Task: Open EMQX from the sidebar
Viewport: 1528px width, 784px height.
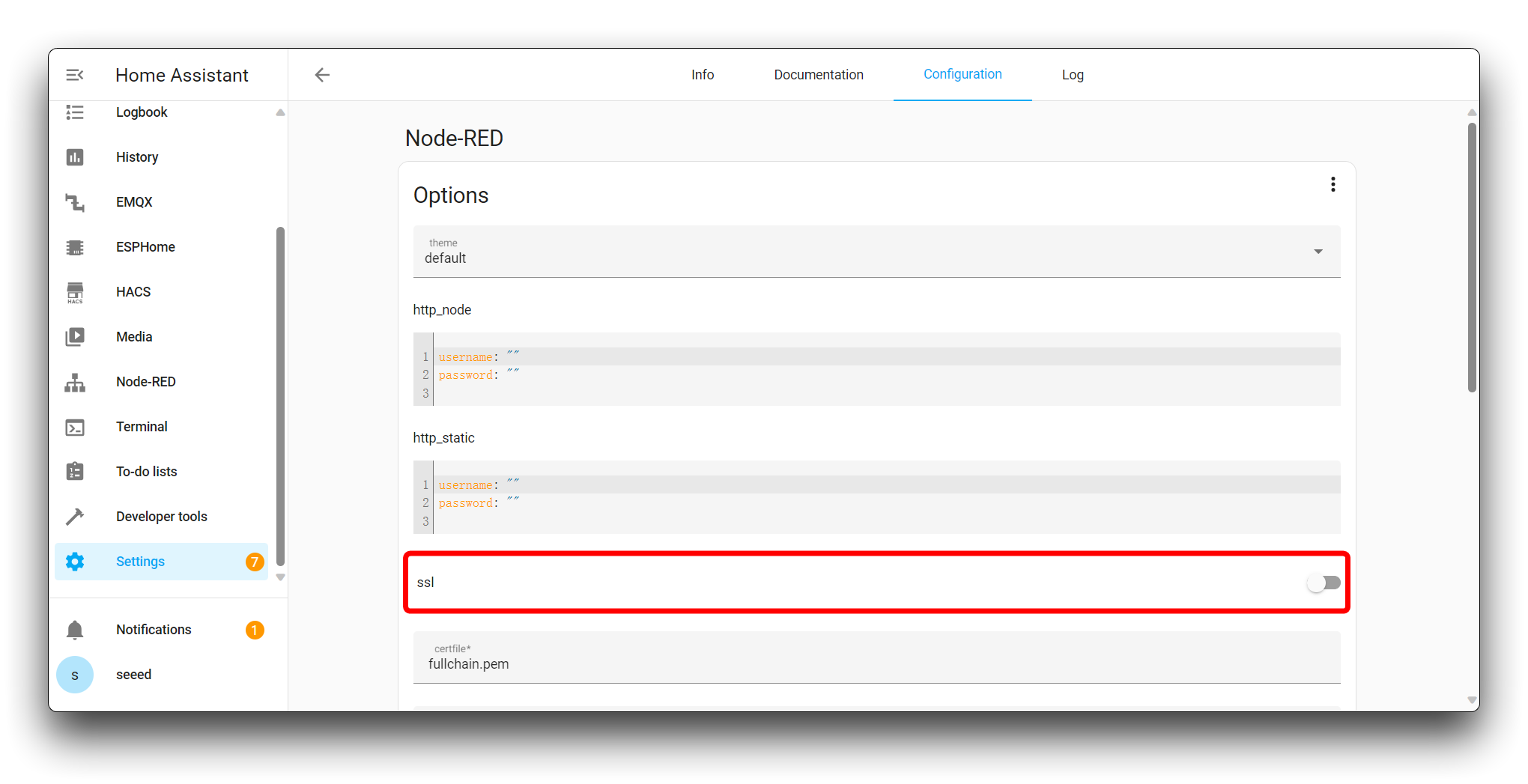Action: pos(162,202)
